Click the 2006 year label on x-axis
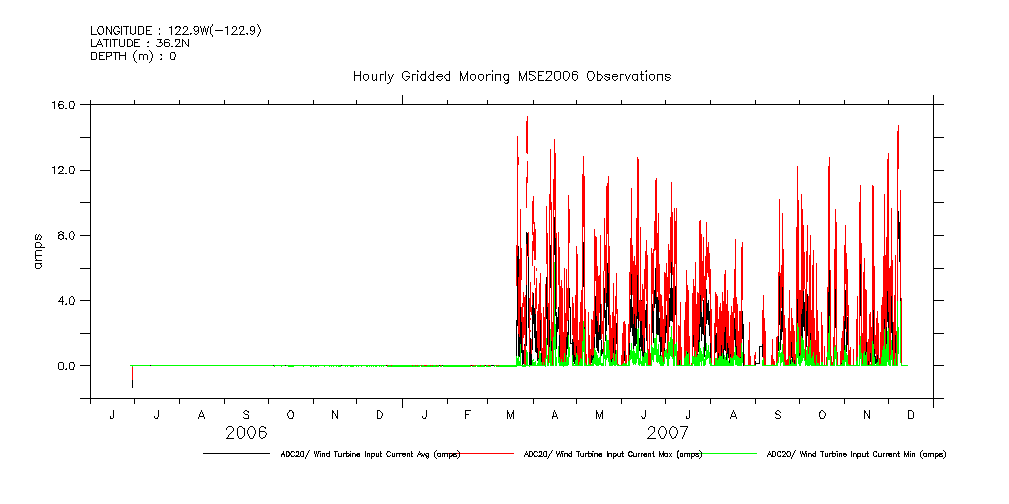The image size is (1009, 504). point(246,433)
